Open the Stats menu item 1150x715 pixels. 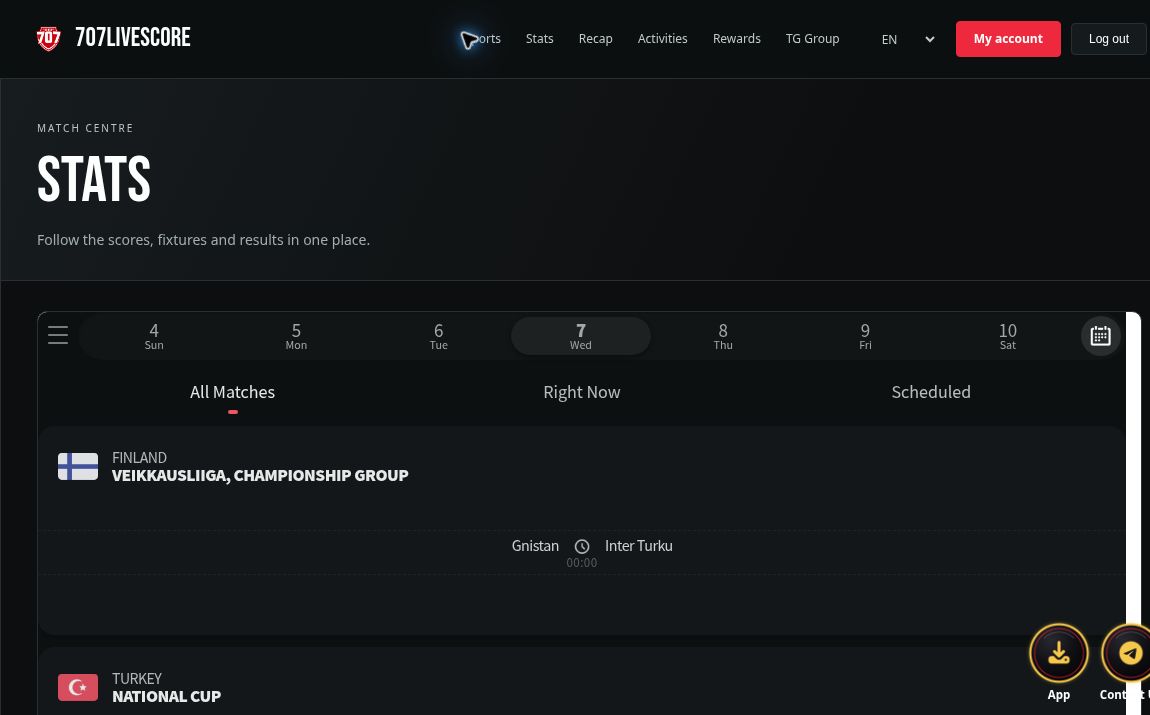click(539, 39)
